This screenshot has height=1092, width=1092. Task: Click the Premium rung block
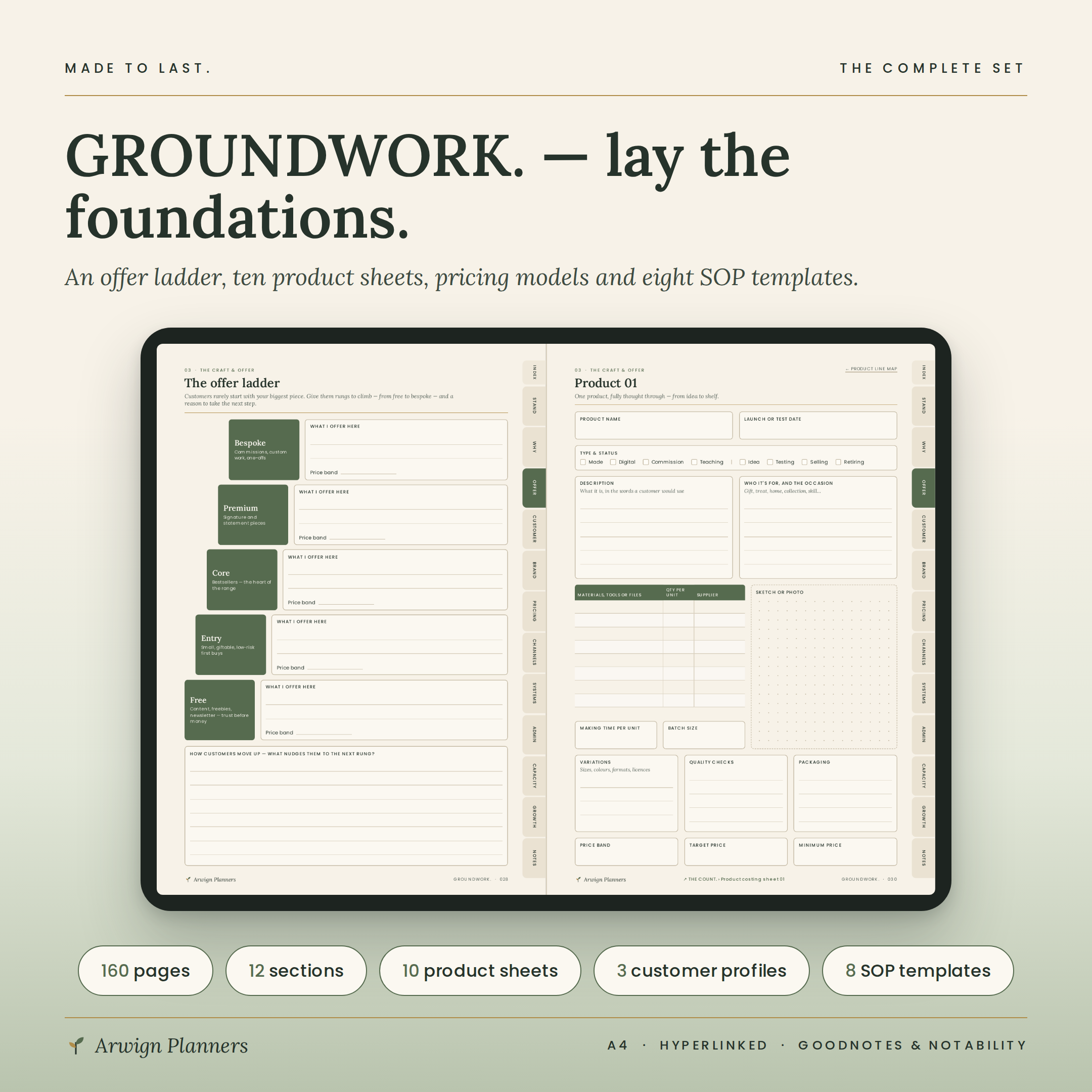tap(253, 515)
